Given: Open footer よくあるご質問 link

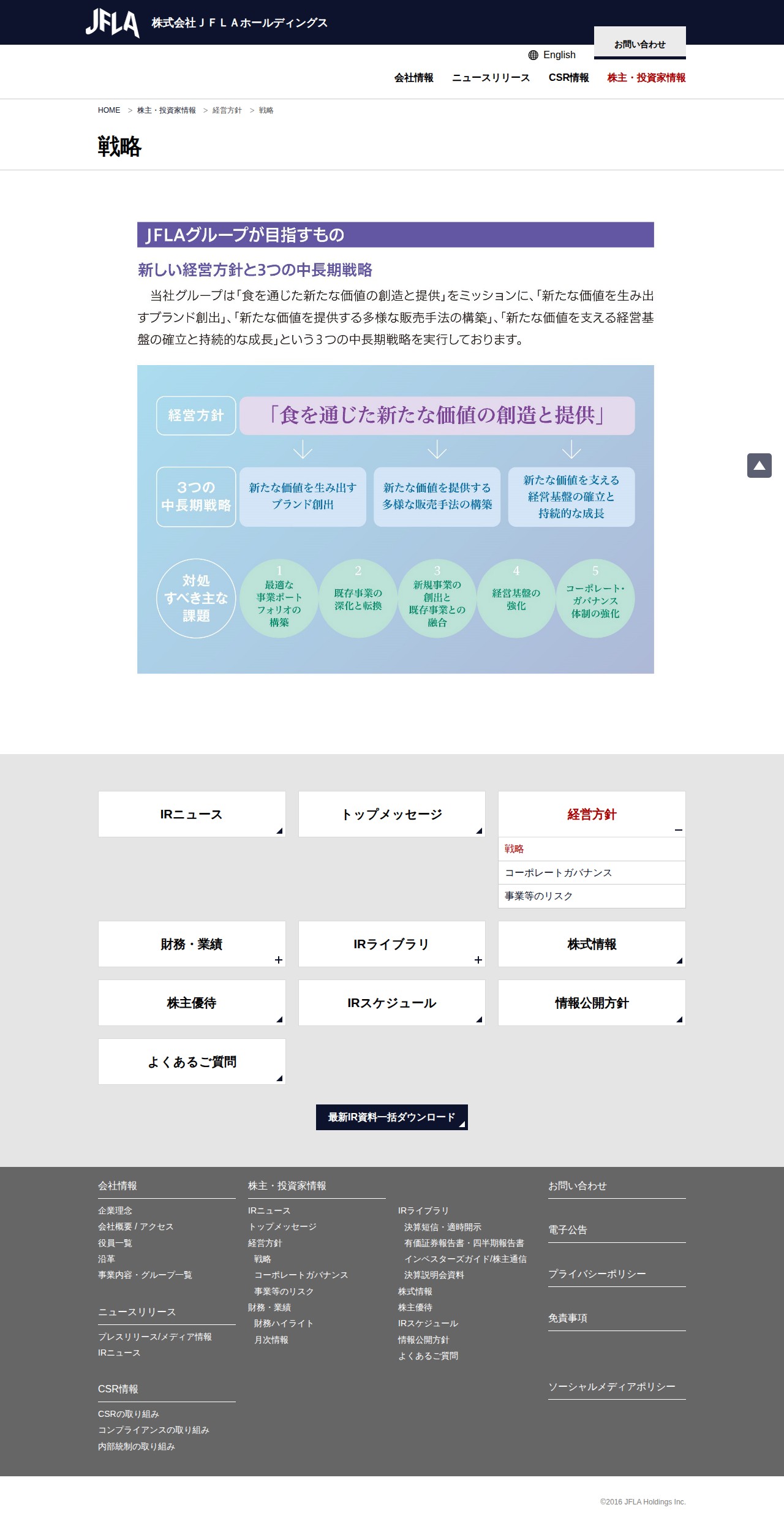Looking at the screenshot, I should click(428, 1356).
